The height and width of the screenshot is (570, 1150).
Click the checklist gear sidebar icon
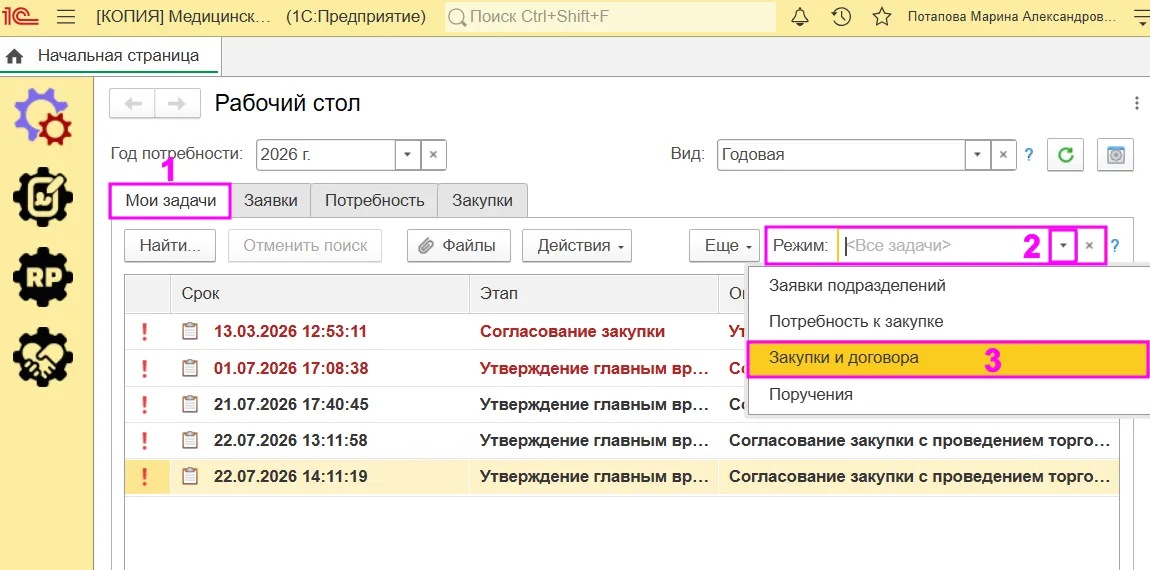tap(43, 197)
